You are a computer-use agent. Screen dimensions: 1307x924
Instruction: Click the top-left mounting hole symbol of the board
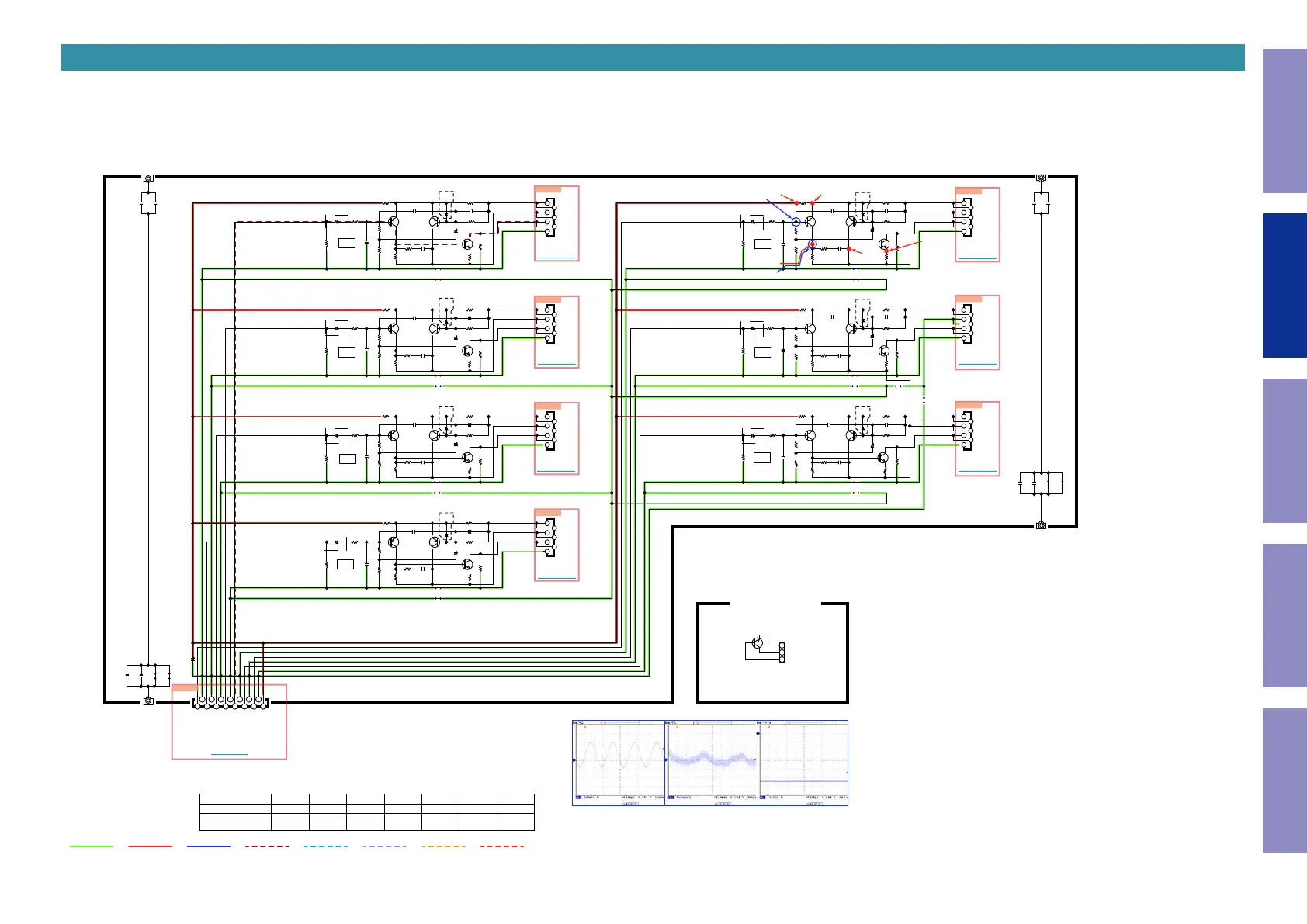[148, 178]
